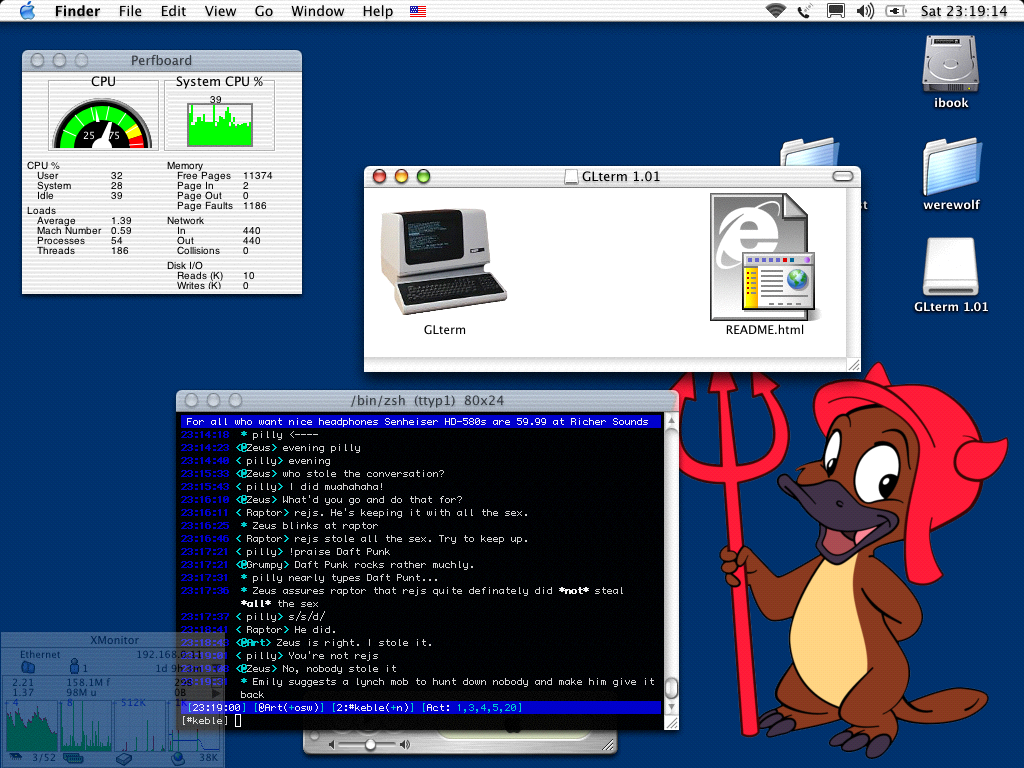Screen dimensions: 1024x768
Task: Click the XMonitor memory modules icon
Action: 73,758
